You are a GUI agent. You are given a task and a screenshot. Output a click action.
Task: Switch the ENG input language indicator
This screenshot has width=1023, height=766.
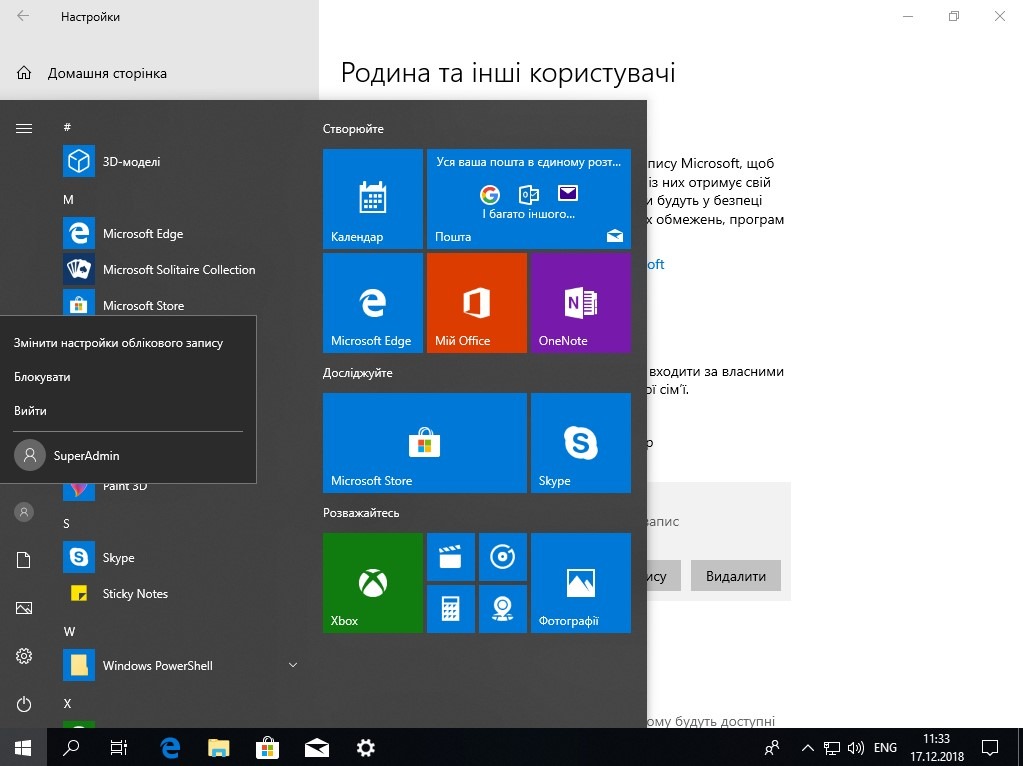[885, 748]
